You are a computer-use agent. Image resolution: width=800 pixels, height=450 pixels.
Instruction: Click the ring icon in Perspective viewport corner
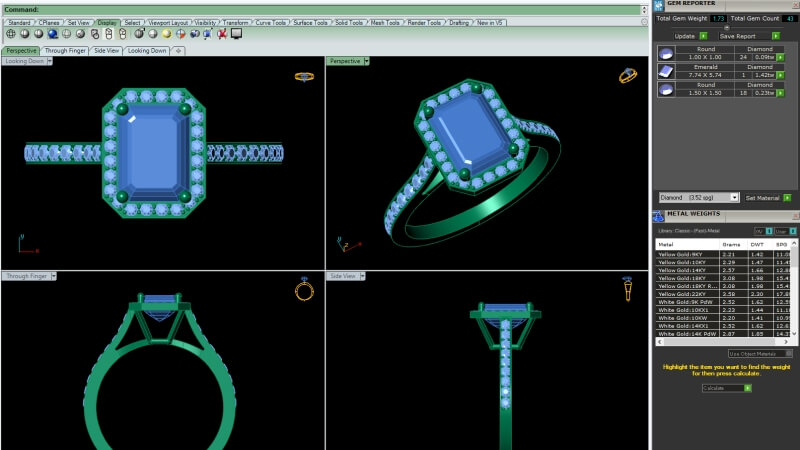(628, 76)
